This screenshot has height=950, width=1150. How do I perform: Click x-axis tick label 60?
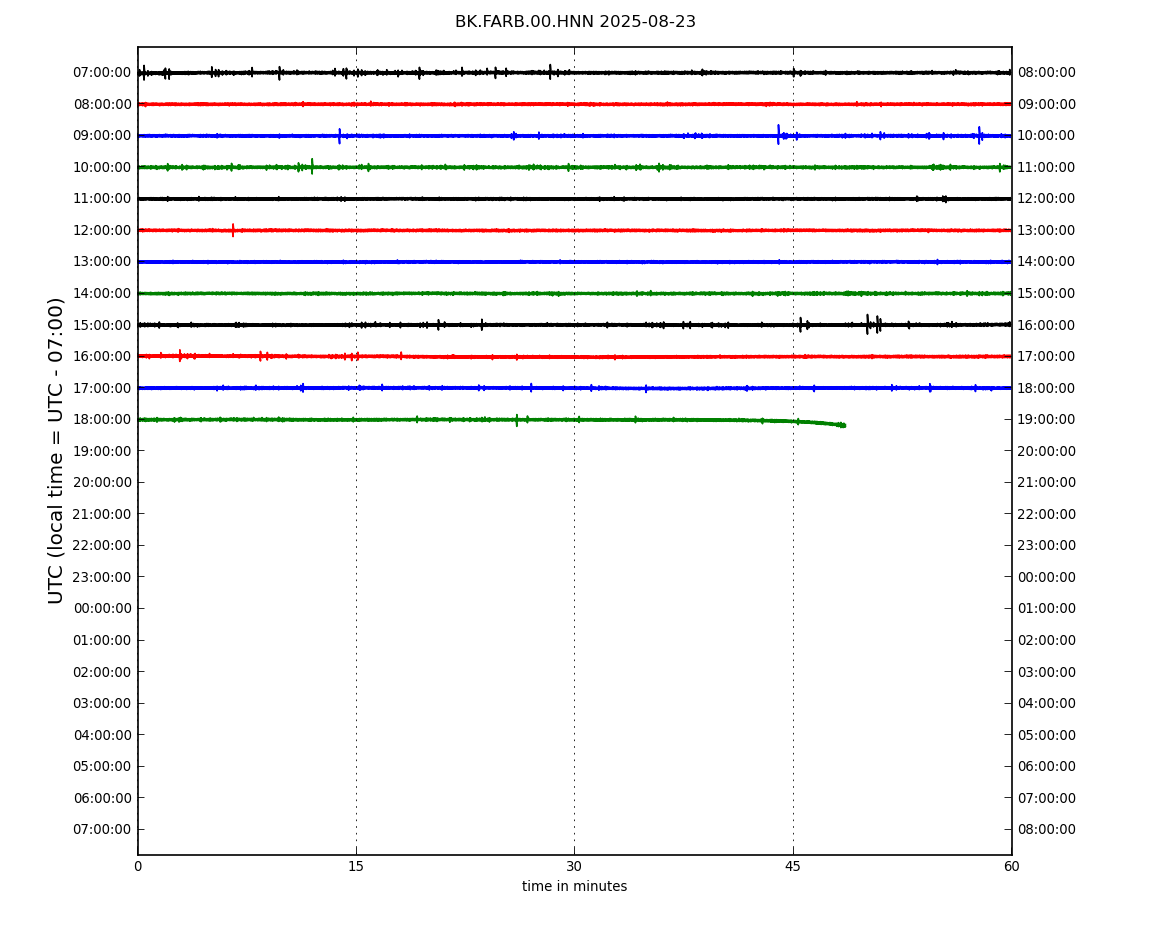tap(1011, 866)
